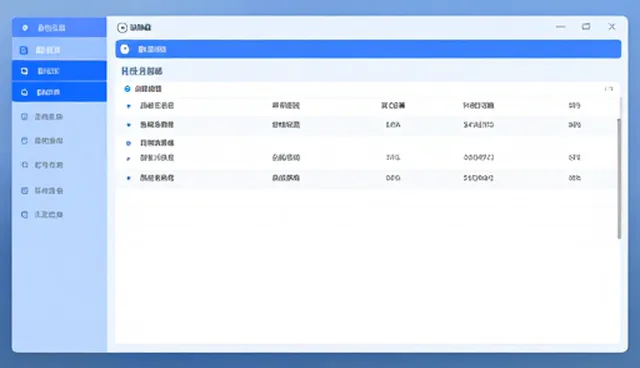The image size is (640, 368).
Task: Select the lower dark-blue highlighted sidebar entry
Action: pyautogui.click(x=59, y=92)
